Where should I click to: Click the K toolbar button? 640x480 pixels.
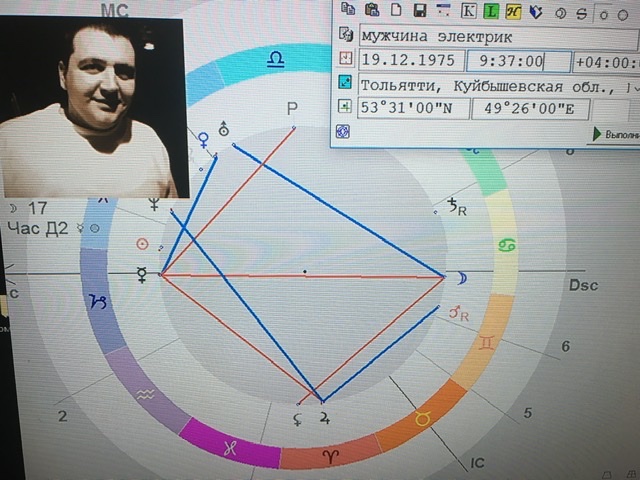(468, 11)
